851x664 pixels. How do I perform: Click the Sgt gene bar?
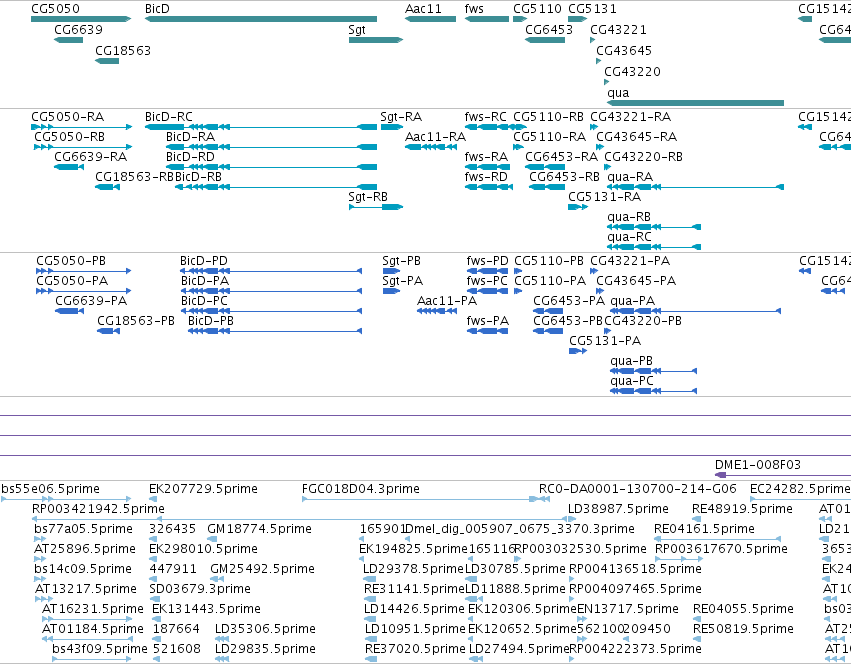pyautogui.click(x=376, y=40)
